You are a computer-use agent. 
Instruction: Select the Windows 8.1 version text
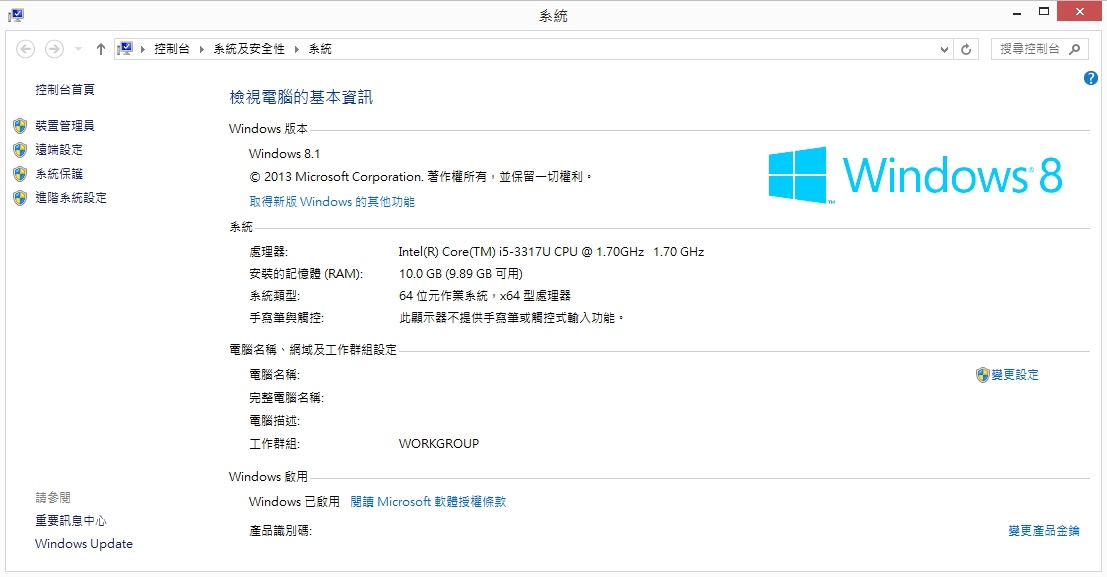point(285,154)
